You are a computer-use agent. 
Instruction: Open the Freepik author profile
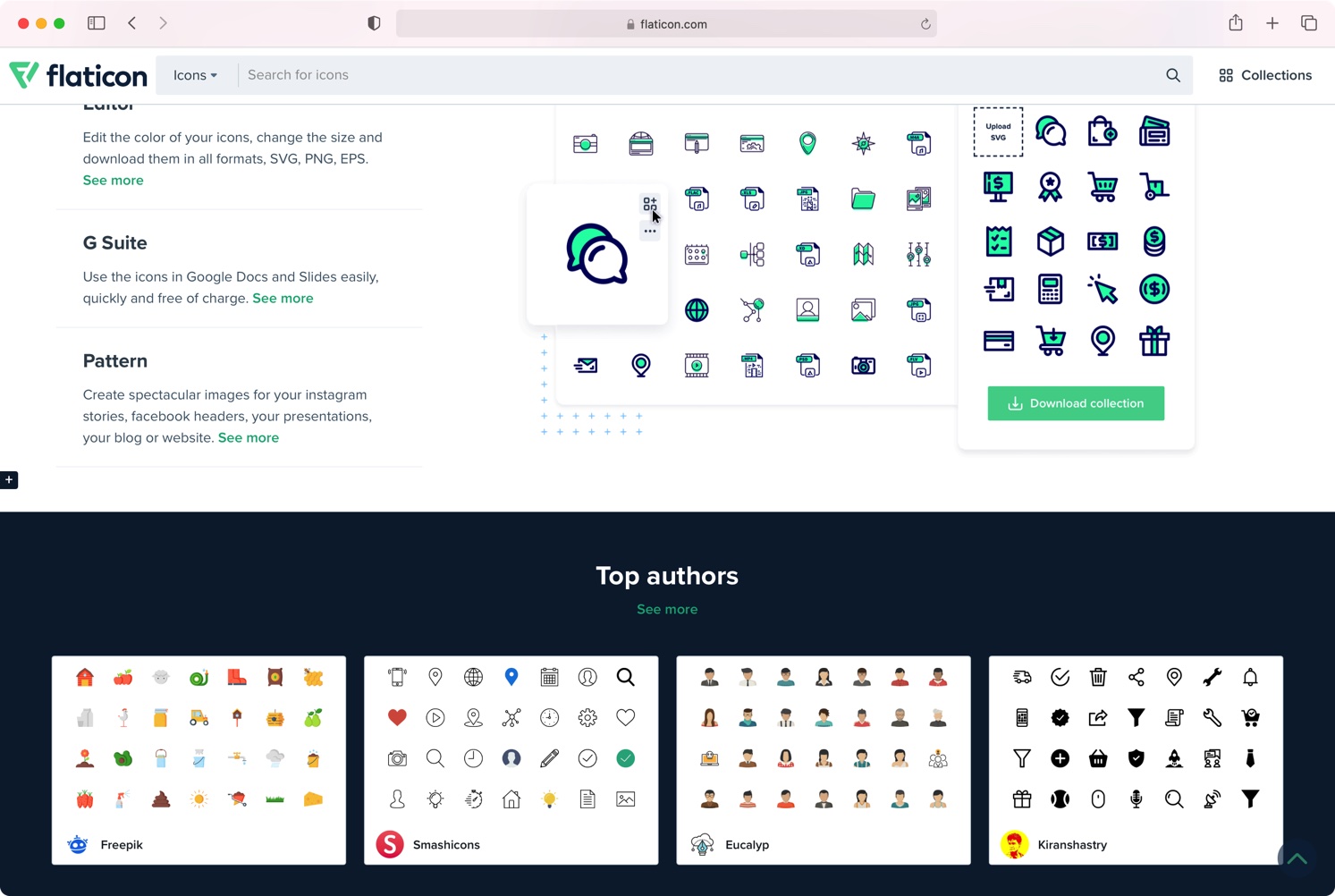[x=122, y=844]
